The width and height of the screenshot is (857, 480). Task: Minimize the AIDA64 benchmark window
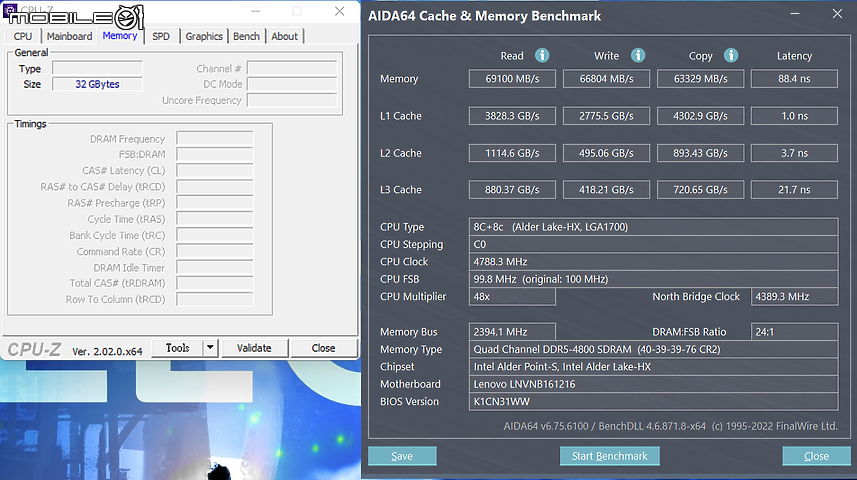(x=795, y=14)
